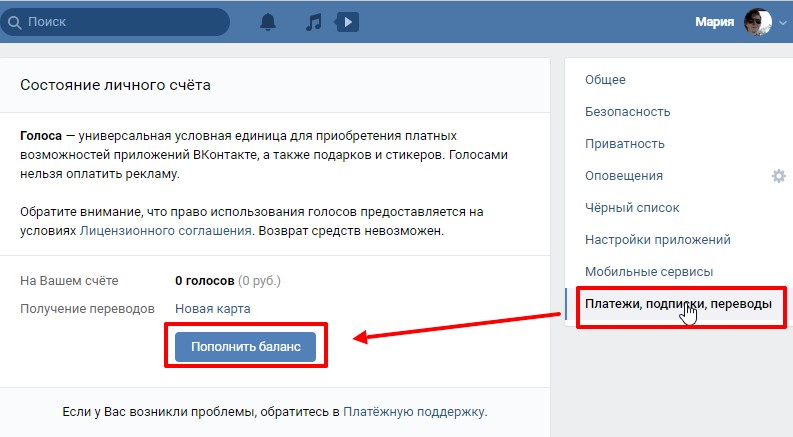
Task: Select Платежи, подписки, переводы section
Action: 678,304
